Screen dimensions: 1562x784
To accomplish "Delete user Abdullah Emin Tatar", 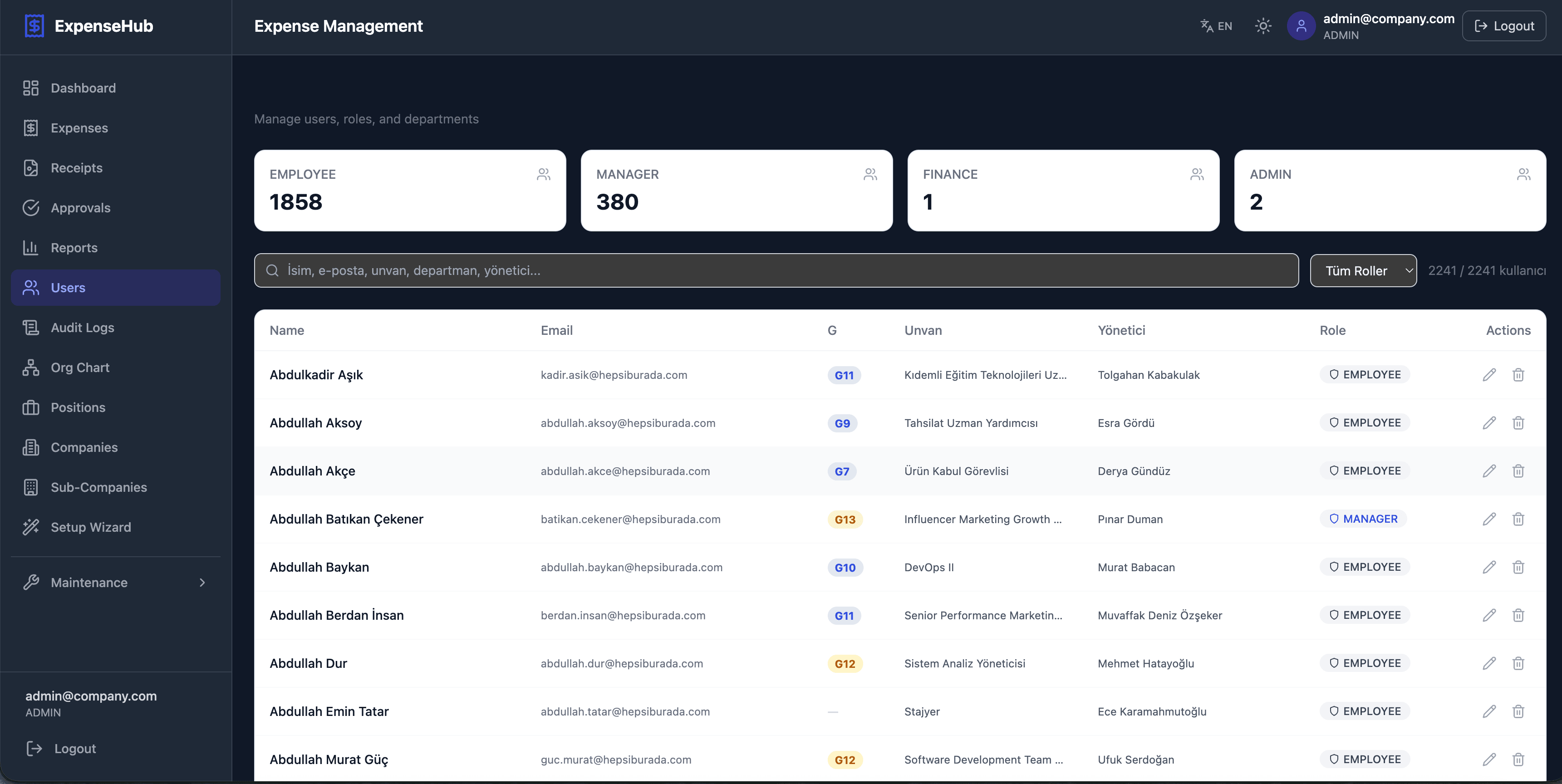I will [1518, 711].
